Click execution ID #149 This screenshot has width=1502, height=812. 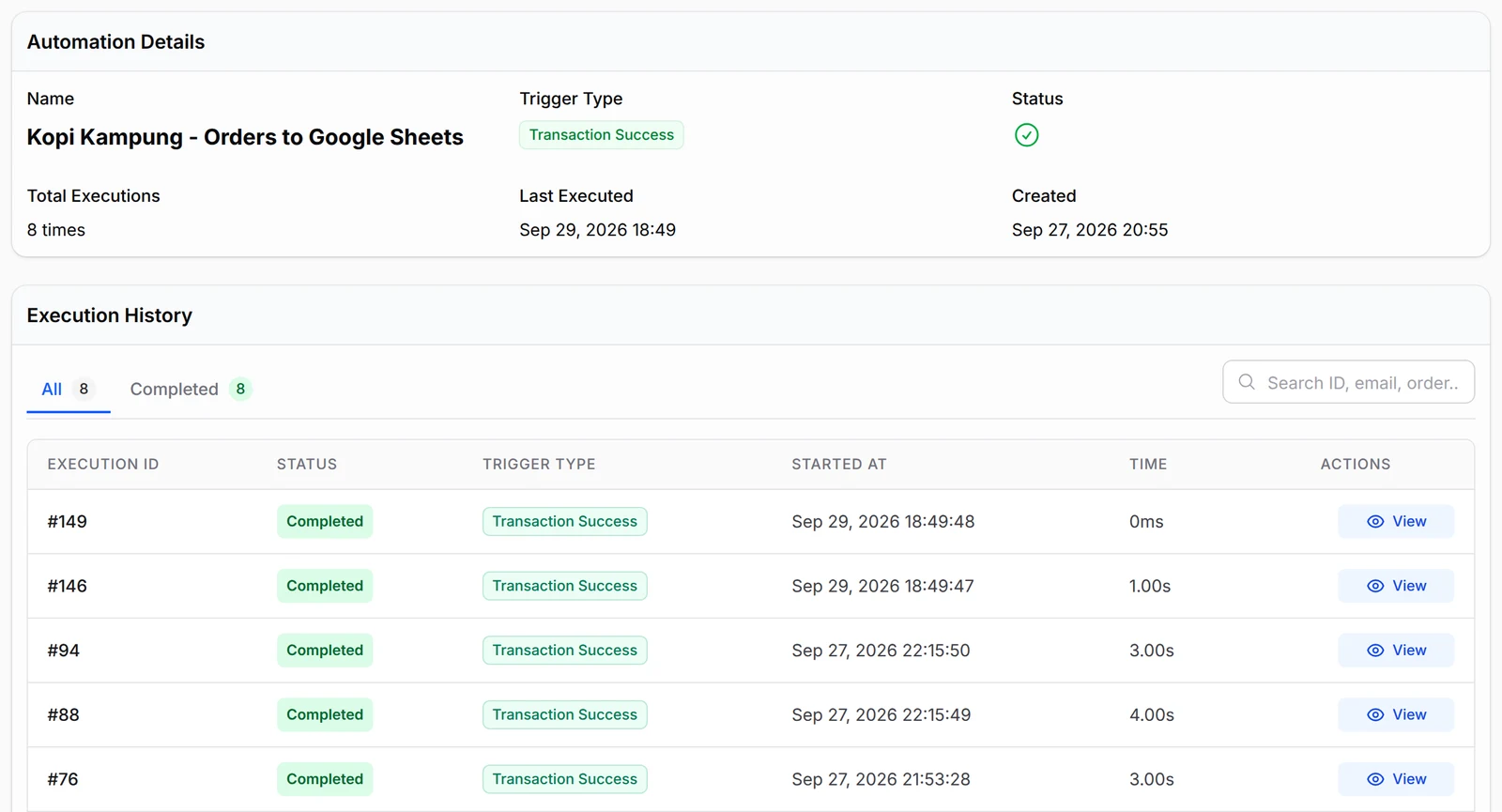click(68, 522)
